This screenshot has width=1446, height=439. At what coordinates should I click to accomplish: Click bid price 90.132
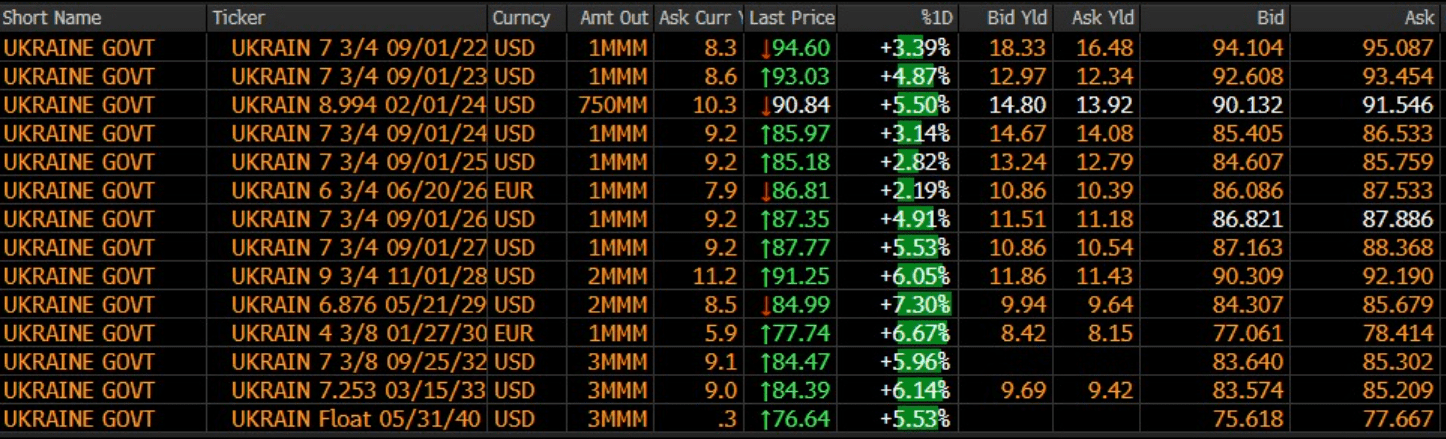(x=1250, y=105)
